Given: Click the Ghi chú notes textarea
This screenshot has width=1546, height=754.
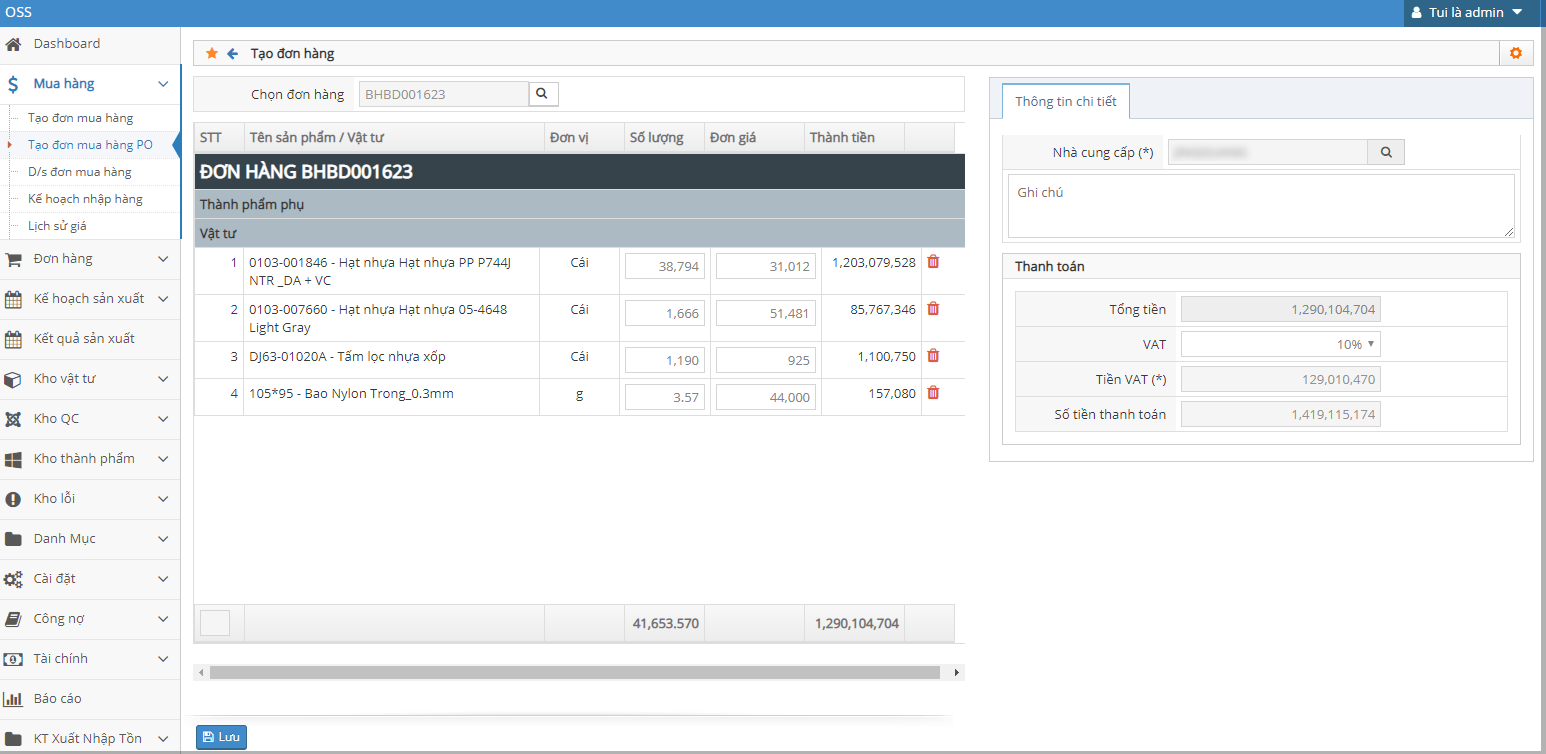Looking at the screenshot, I should tap(1261, 206).
